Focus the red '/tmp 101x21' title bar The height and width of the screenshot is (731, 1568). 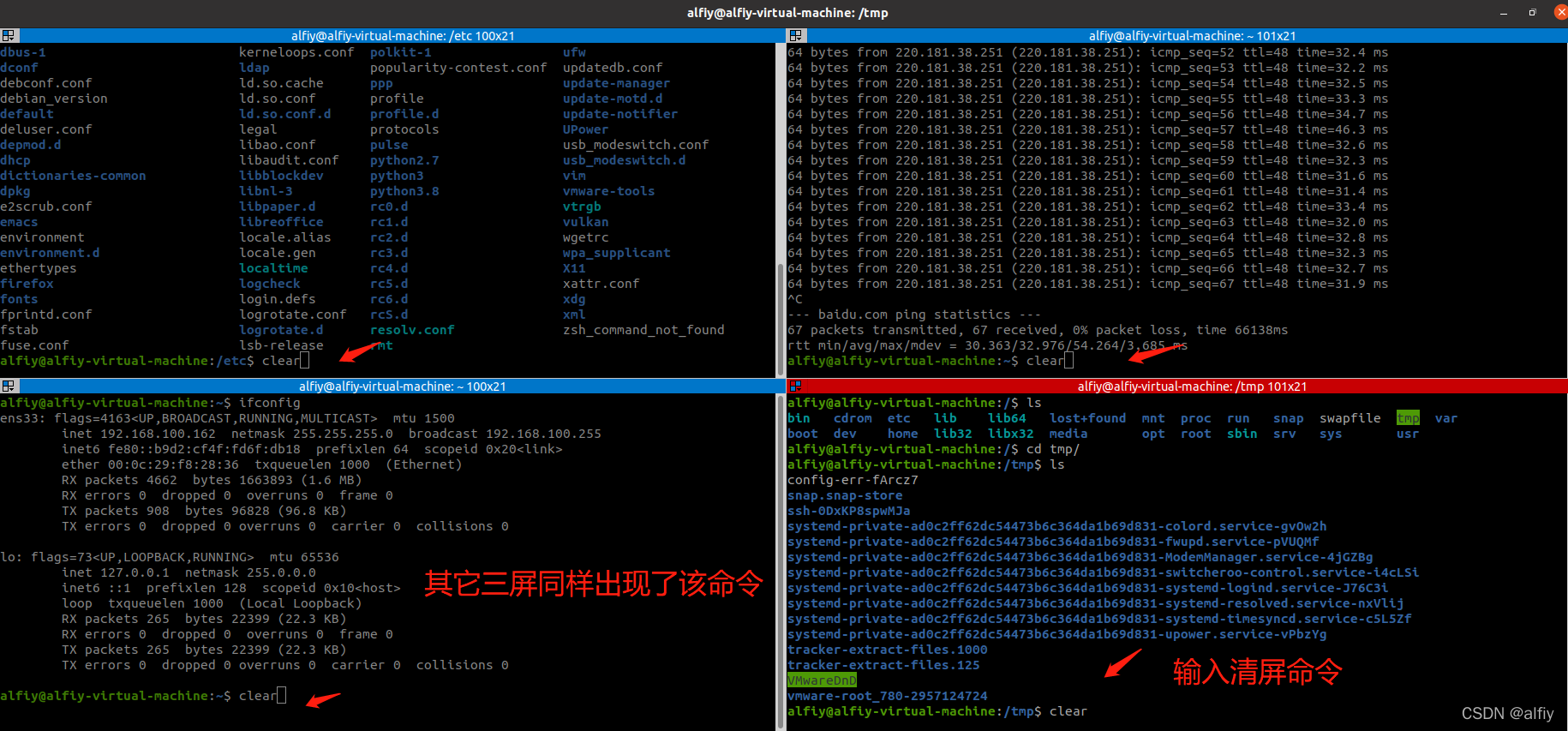coord(1192,386)
